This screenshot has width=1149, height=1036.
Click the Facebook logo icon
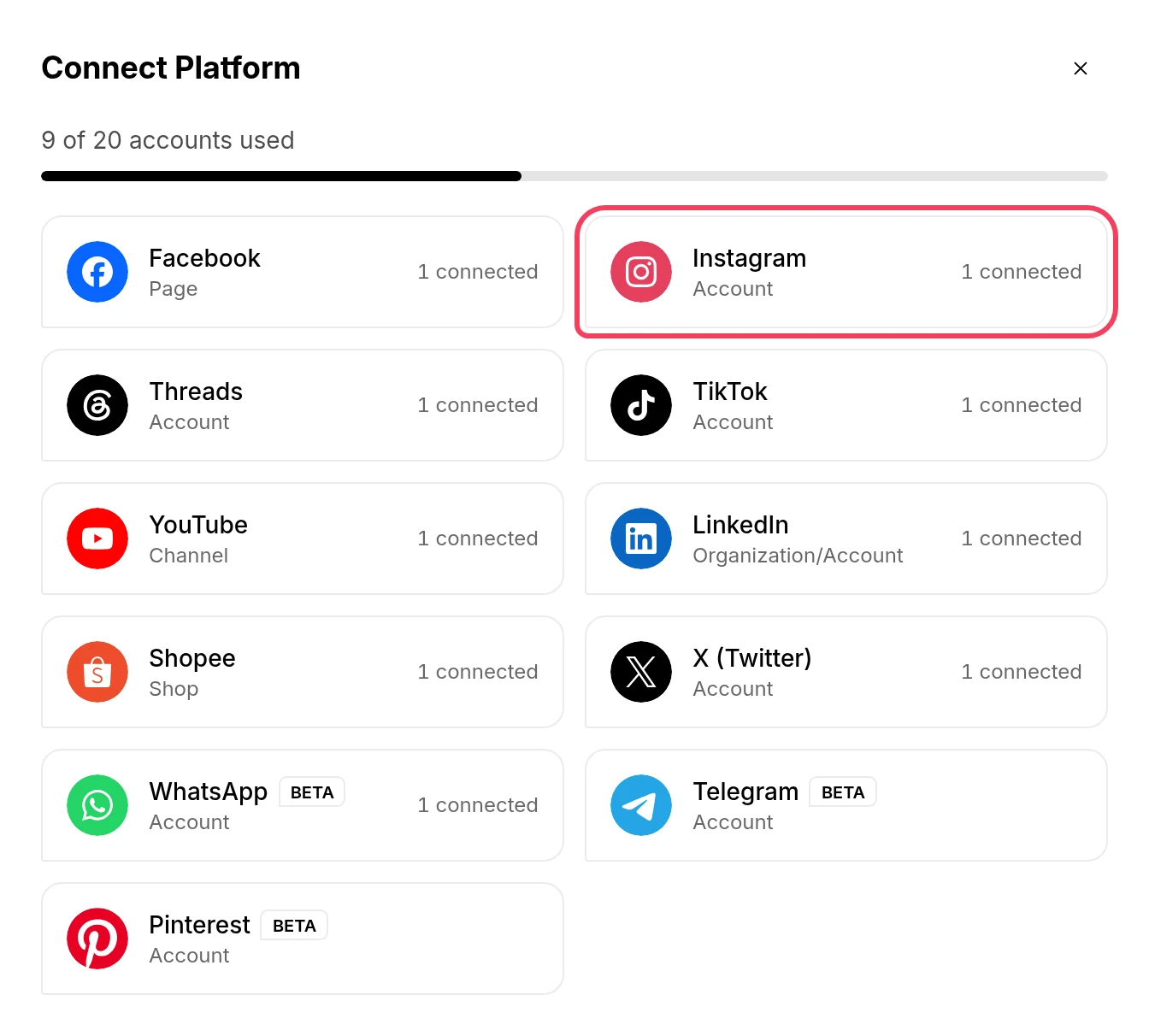pyautogui.click(x=97, y=272)
